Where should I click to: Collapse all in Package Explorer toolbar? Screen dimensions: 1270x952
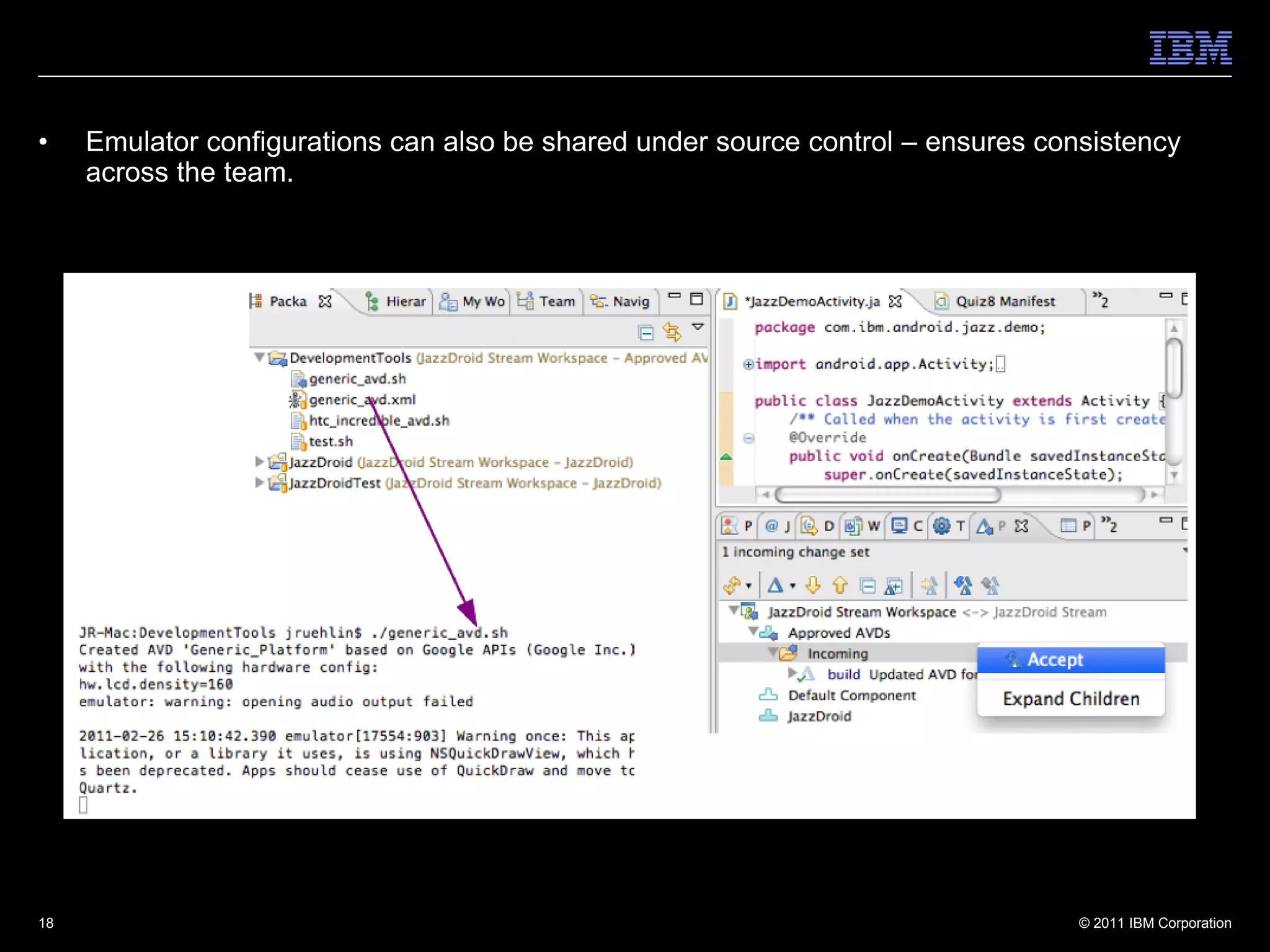click(x=646, y=333)
